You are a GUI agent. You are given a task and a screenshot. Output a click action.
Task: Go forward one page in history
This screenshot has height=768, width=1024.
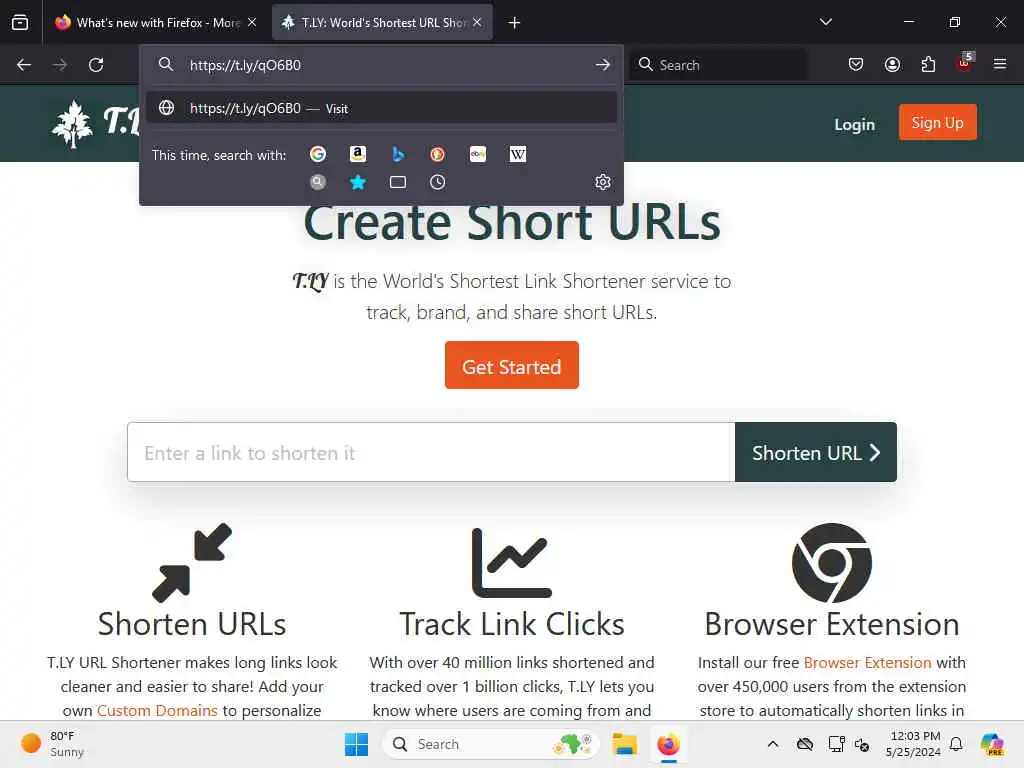[59, 65]
